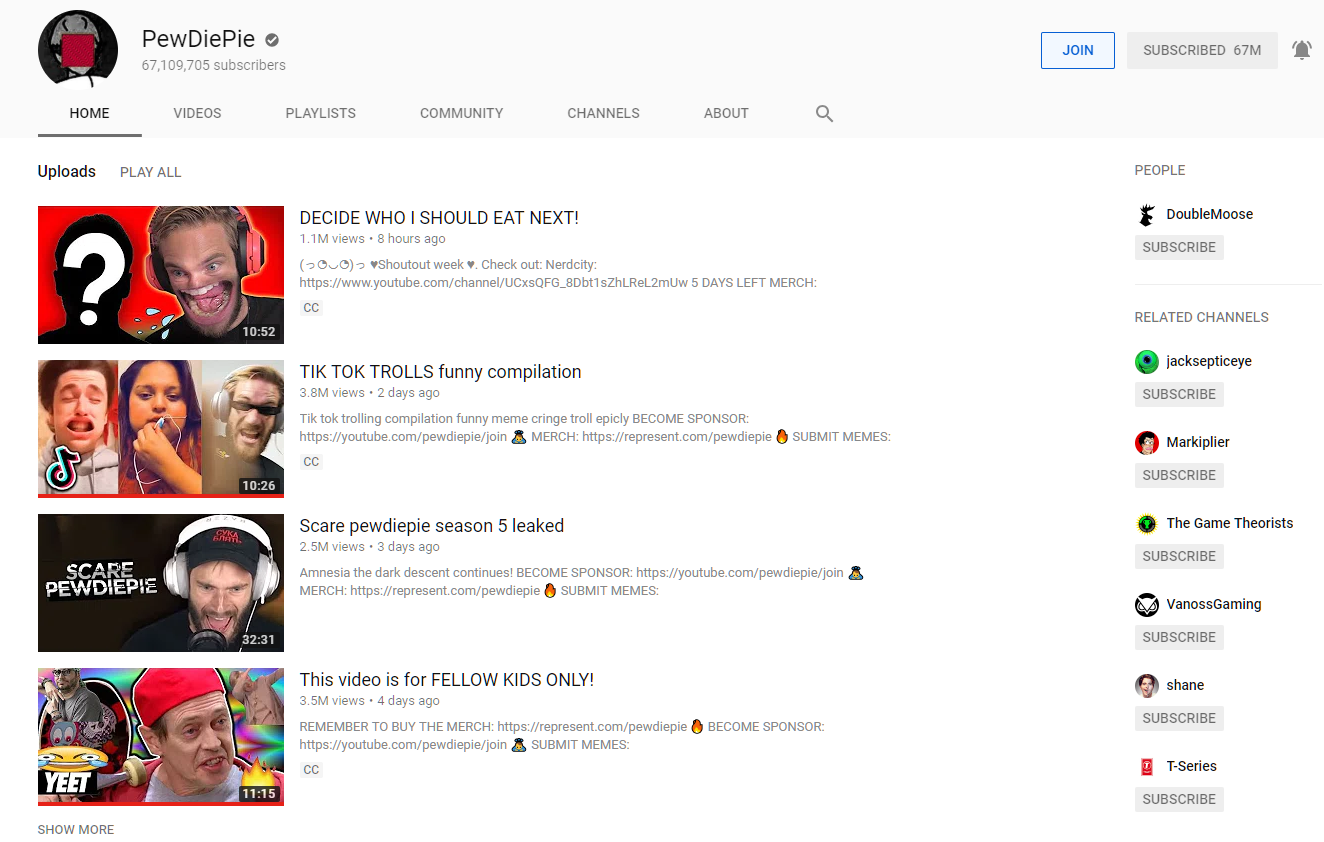Click the SUBSCRIBED 67M button
Screen dimensions: 1324x842
tap(1202, 50)
